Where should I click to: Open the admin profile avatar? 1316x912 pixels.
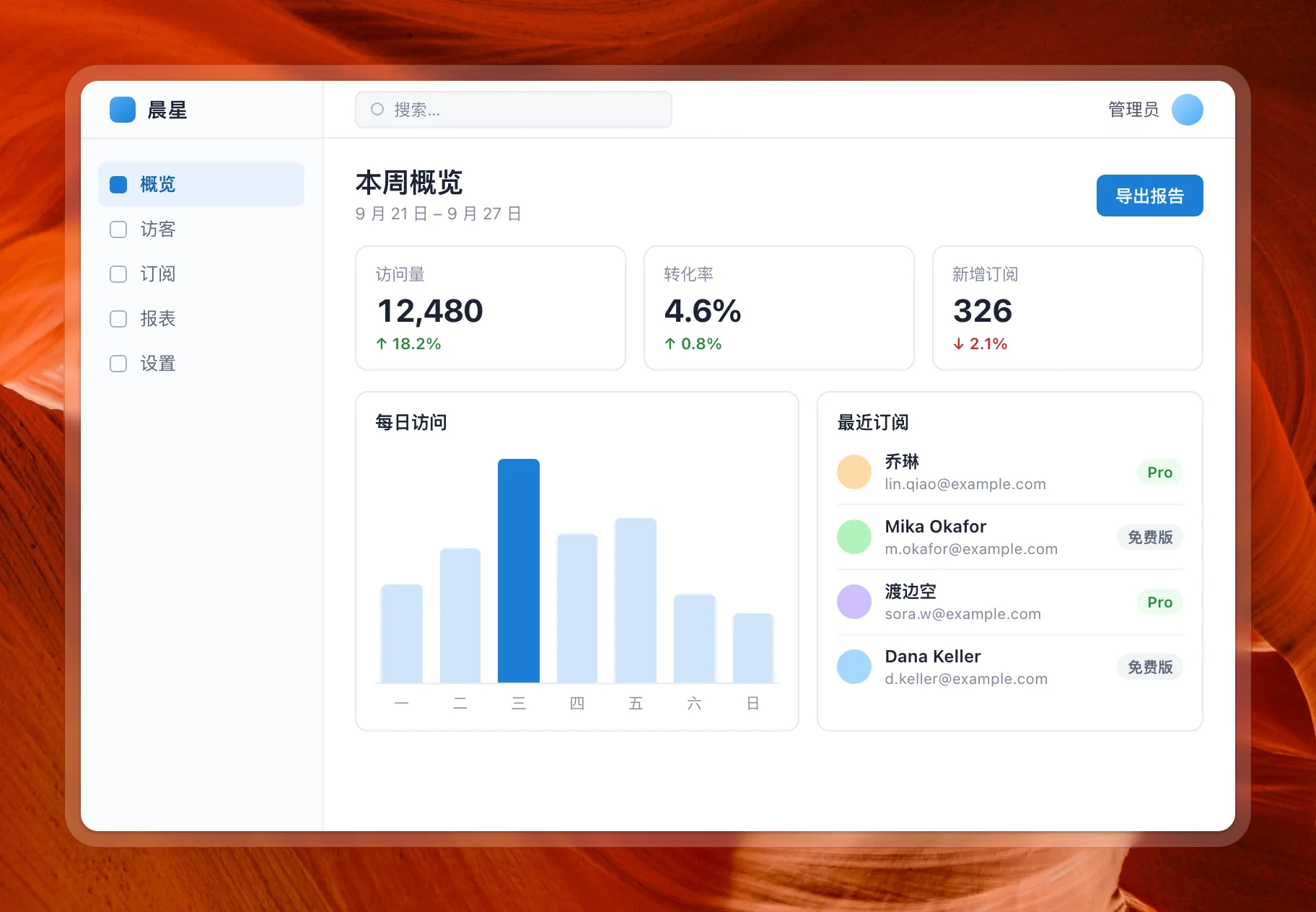tap(1188, 110)
